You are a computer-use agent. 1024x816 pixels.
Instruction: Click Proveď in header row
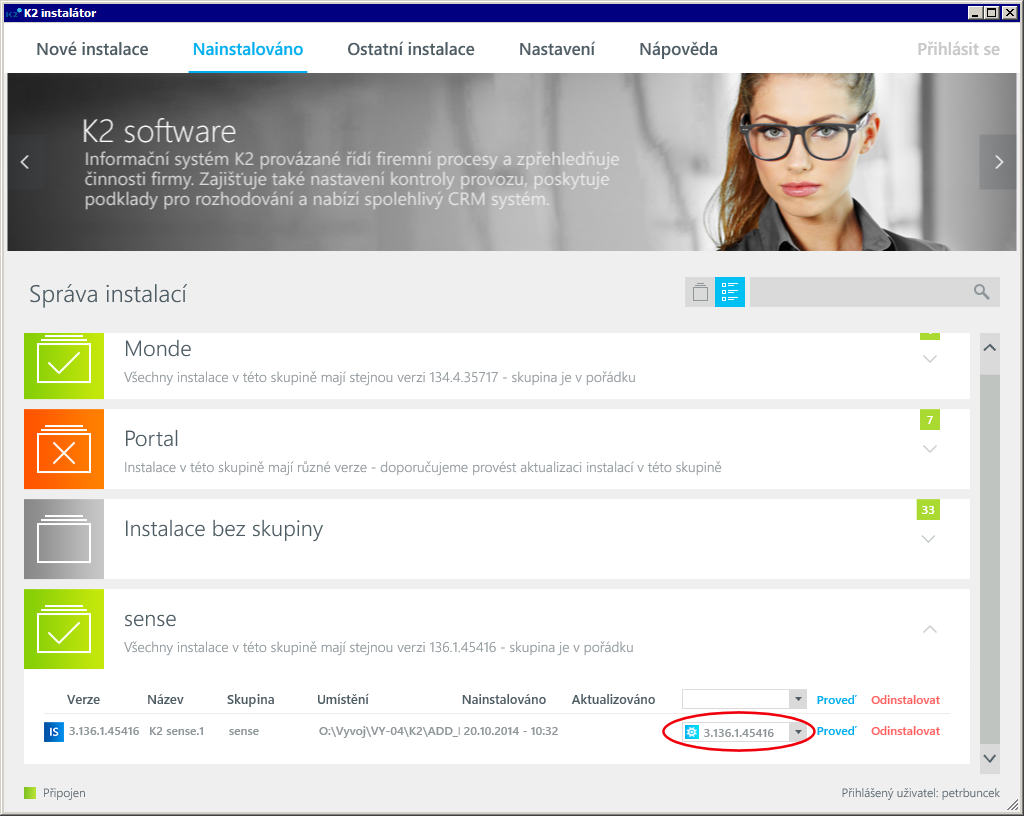(x=836, y=700)
